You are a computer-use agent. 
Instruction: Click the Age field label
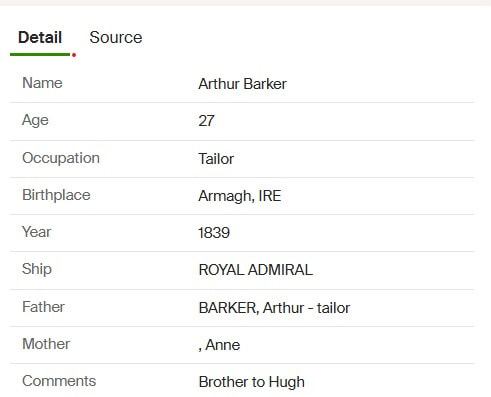[35, 120]
